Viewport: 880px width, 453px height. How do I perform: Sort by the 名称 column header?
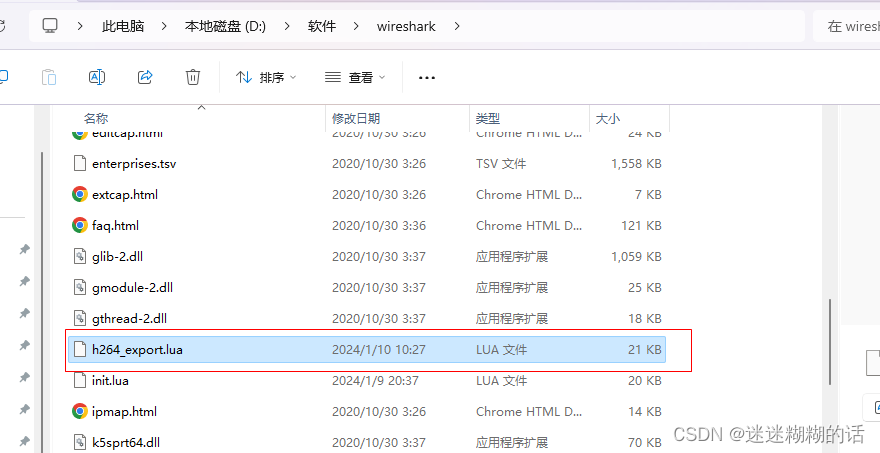click(x=96, y=118)
